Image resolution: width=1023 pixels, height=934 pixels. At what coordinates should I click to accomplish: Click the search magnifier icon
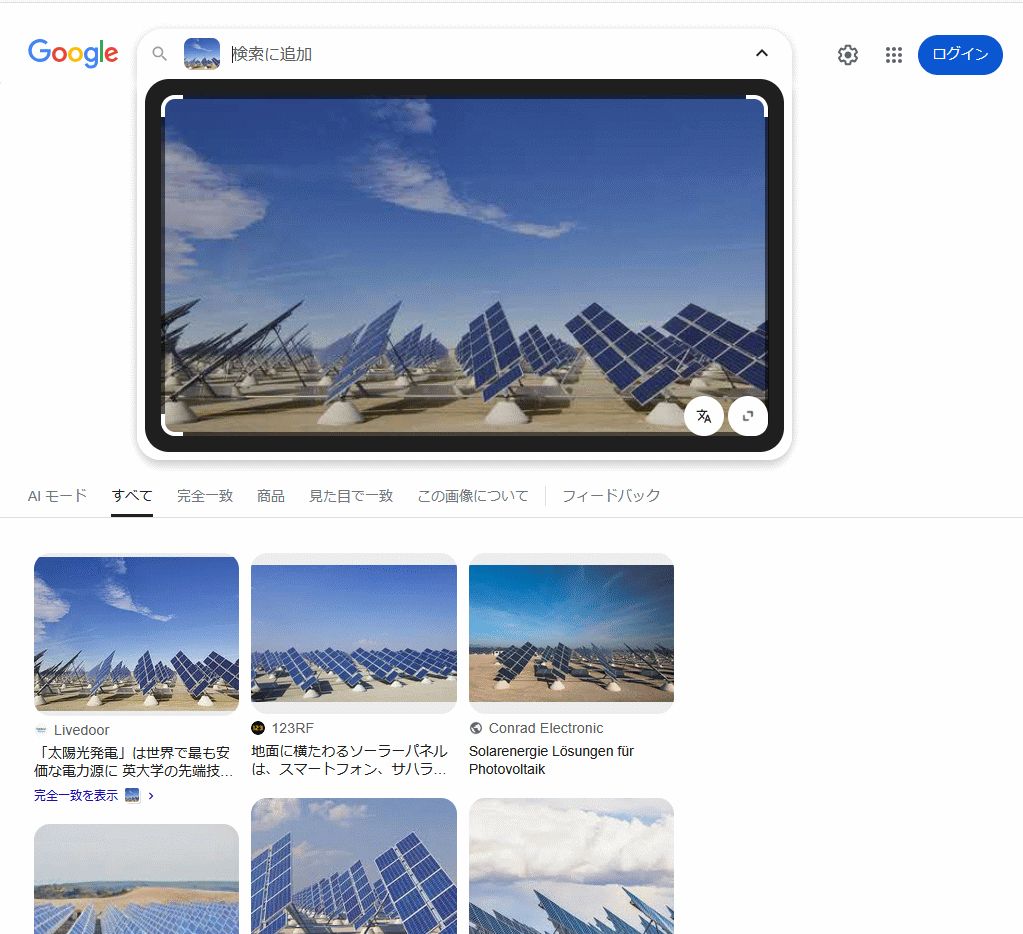point(159,54)
